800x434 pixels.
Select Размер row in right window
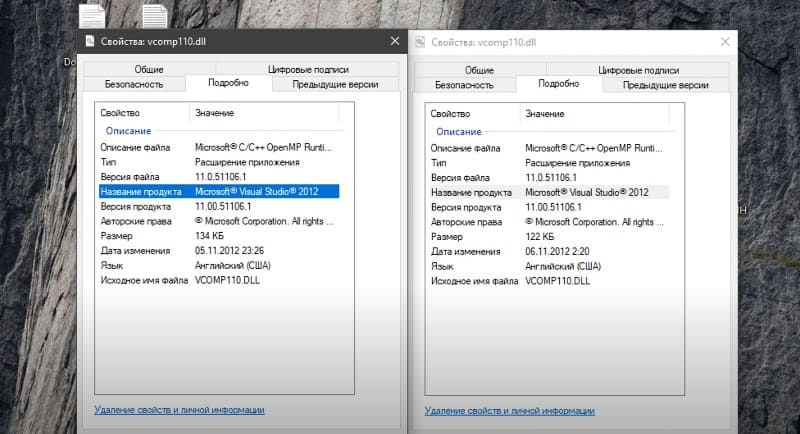coord(549,237)
